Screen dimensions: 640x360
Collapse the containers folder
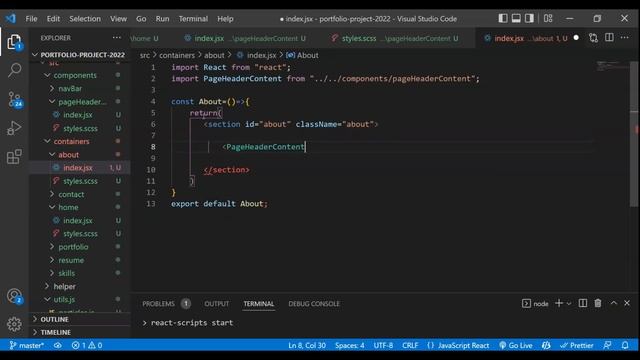point(71,141)
